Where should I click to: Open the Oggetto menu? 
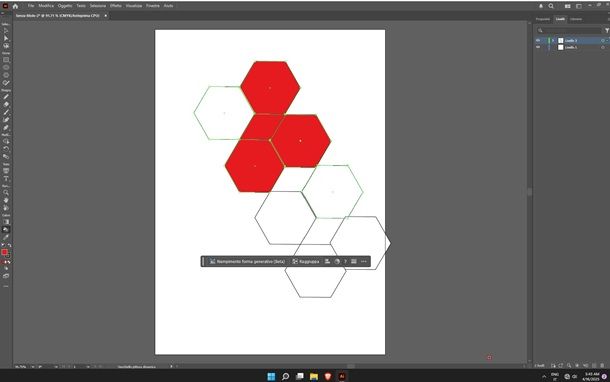[65, 6]
